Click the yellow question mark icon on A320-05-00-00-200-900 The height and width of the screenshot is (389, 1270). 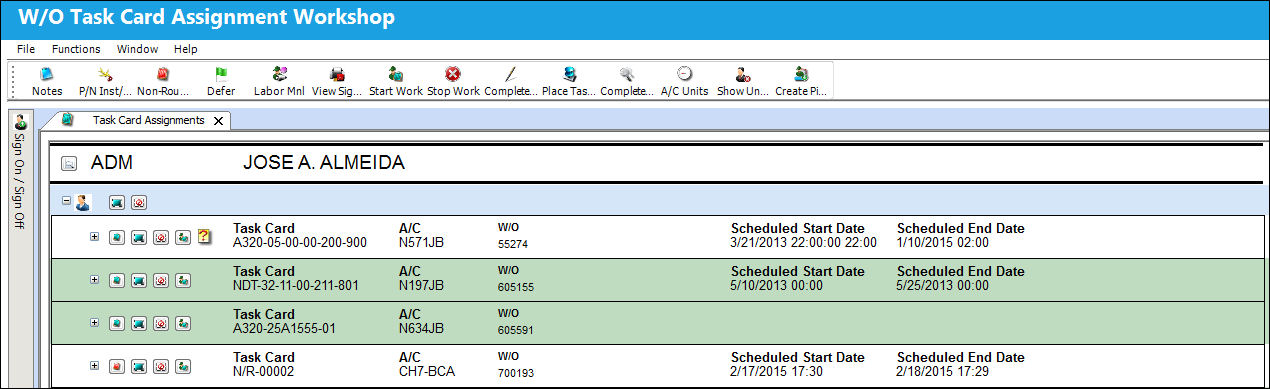pyautogui.click(x=205, y=237)
